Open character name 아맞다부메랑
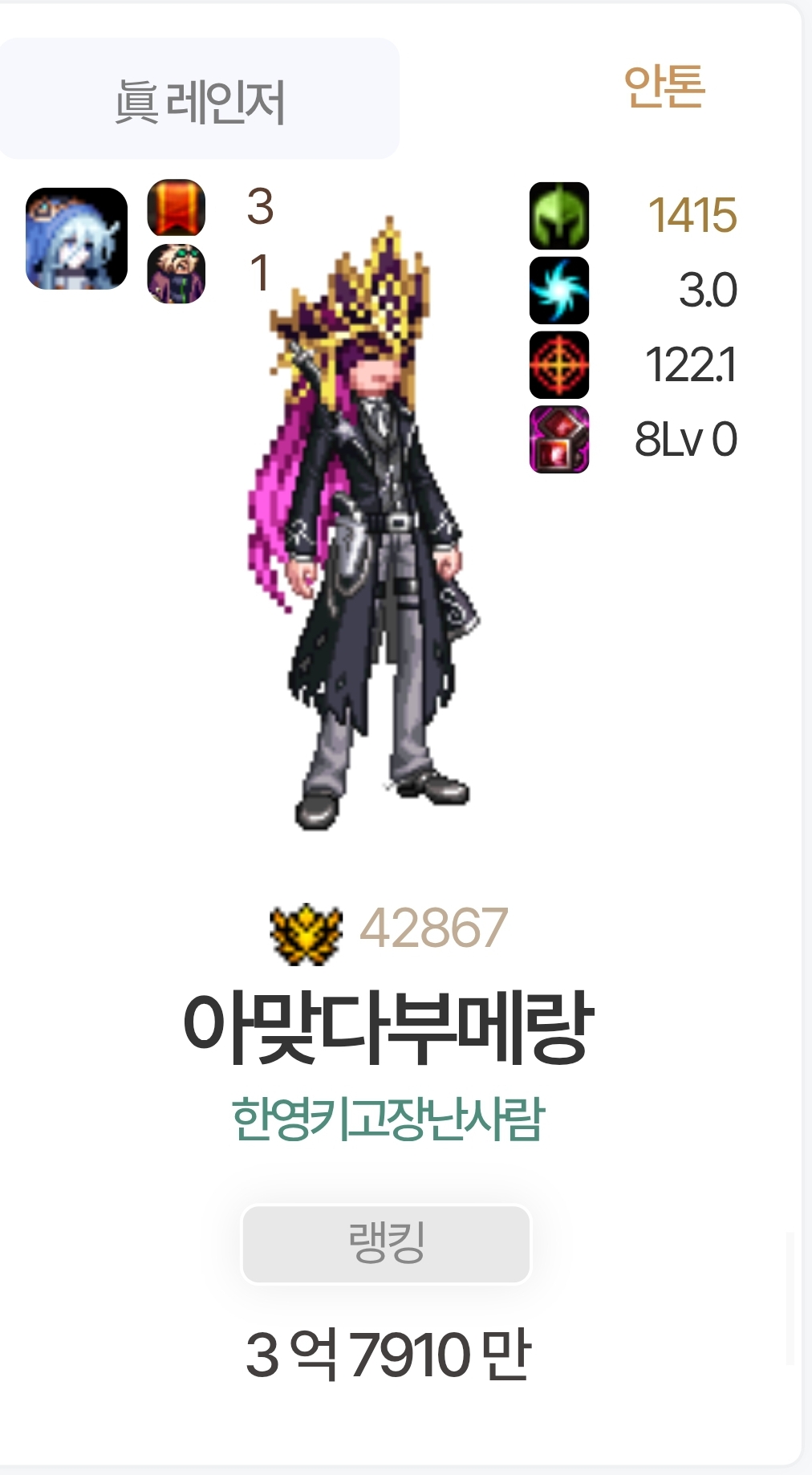The image size is (812, 1475). 388,1027
